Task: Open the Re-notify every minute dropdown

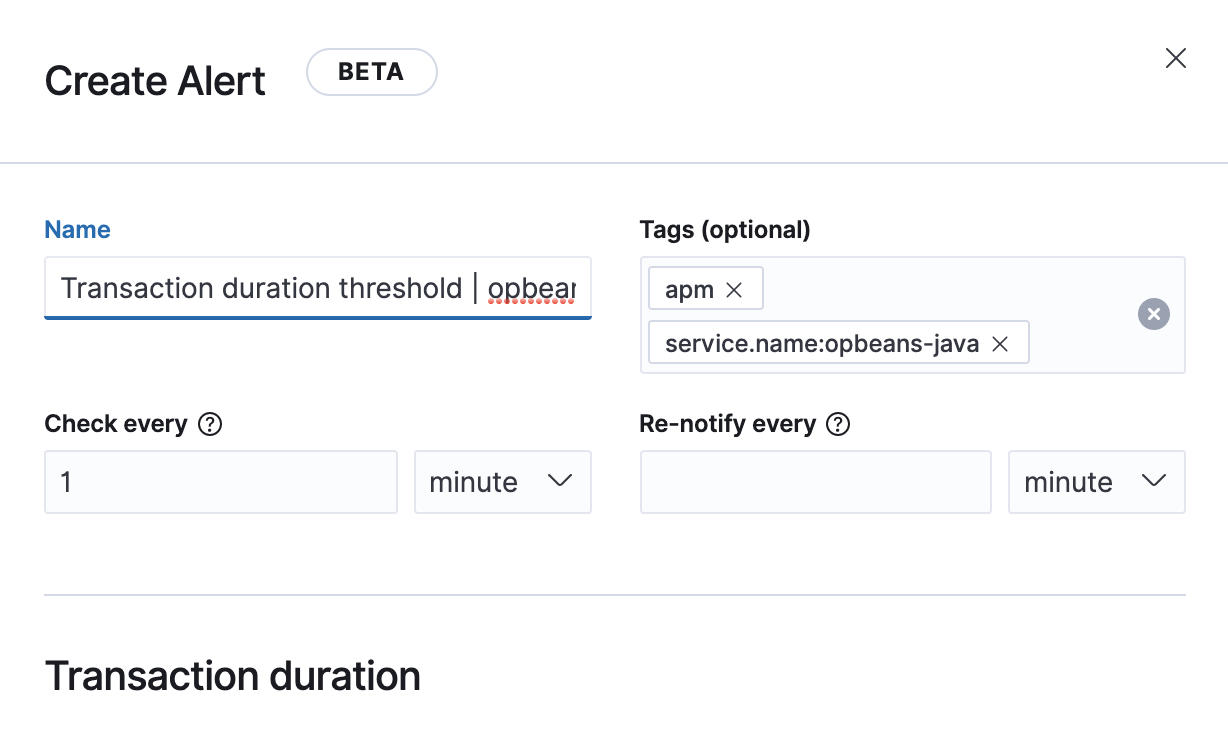Action: click(1097, 482)
